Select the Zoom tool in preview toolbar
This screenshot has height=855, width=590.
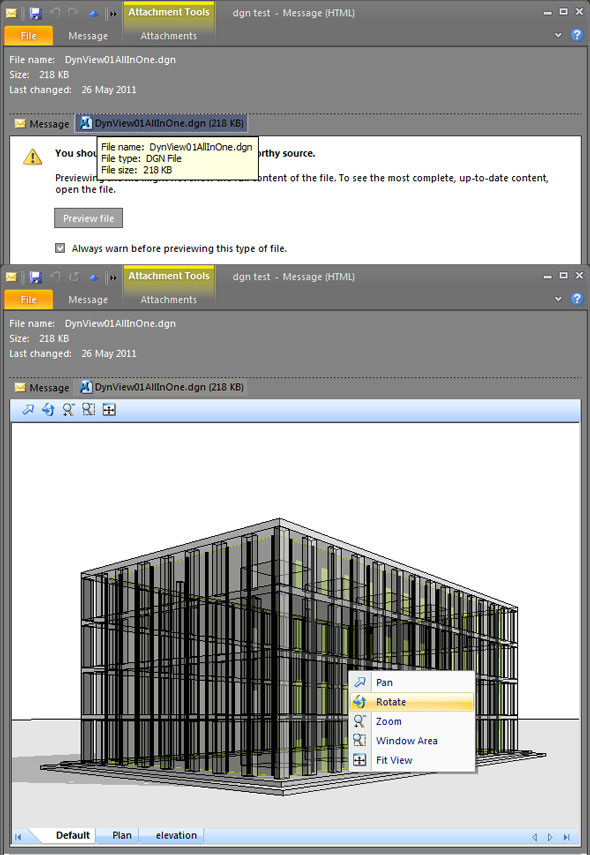tap(68, 410)
